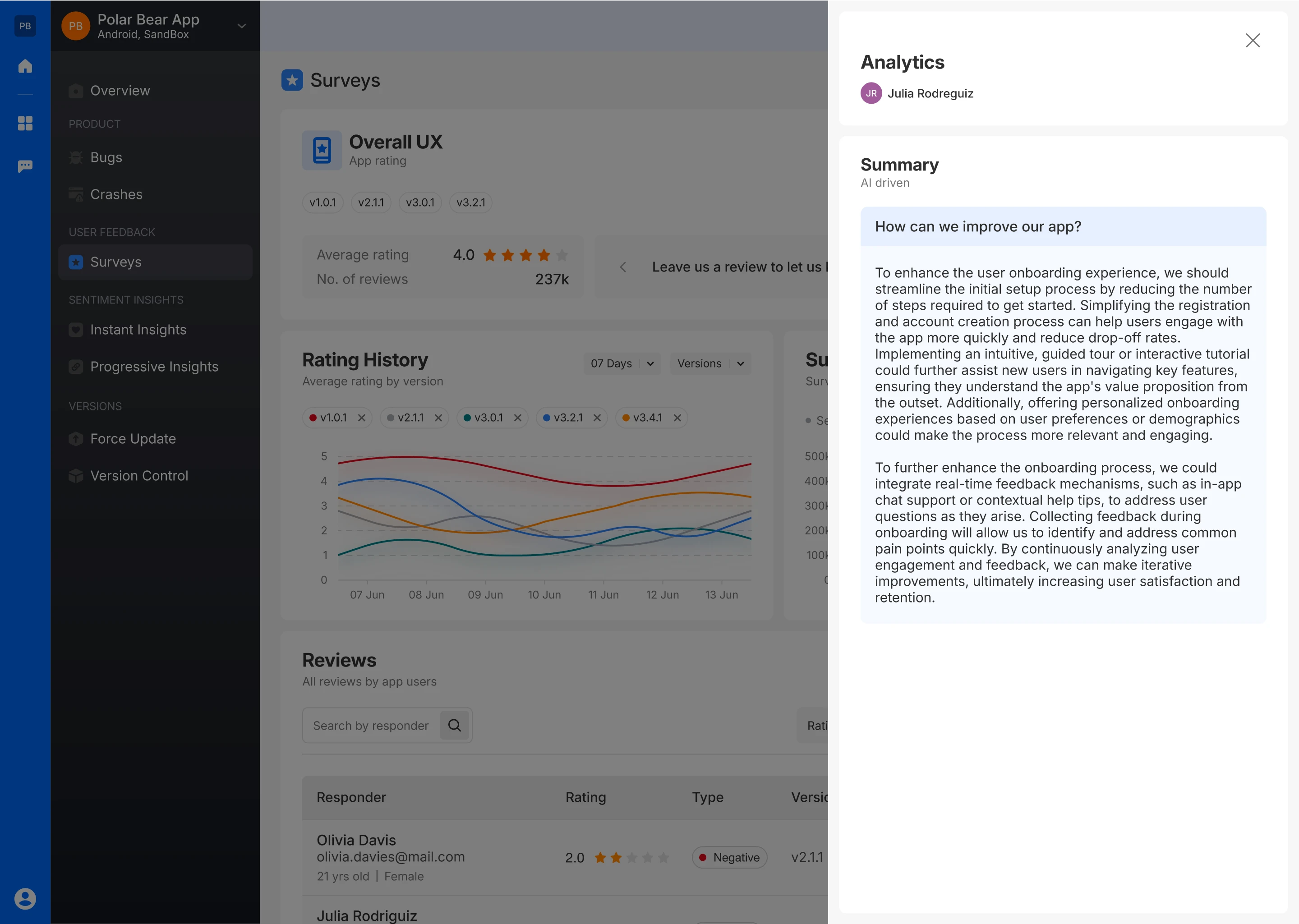This screenshot has height=924, width=1299.
Task: Click 'How can we improve our app?' question
Action: [977, 226]
